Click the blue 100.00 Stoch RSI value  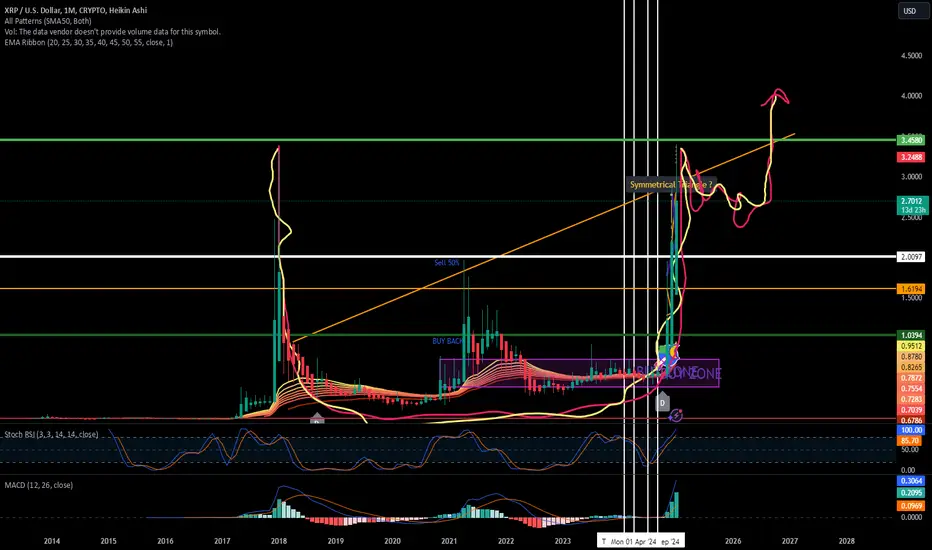click(x=911, y=430)
